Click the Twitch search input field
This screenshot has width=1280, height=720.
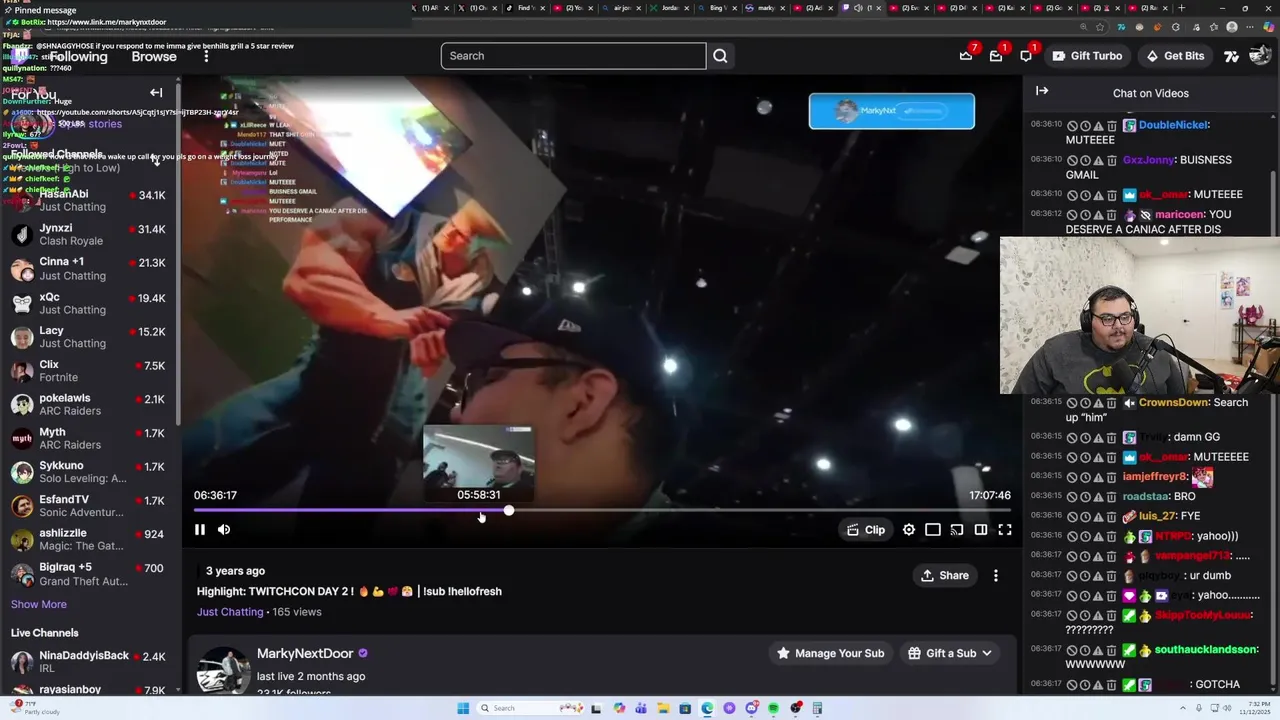pyautogui.click(x=573, y=56)
